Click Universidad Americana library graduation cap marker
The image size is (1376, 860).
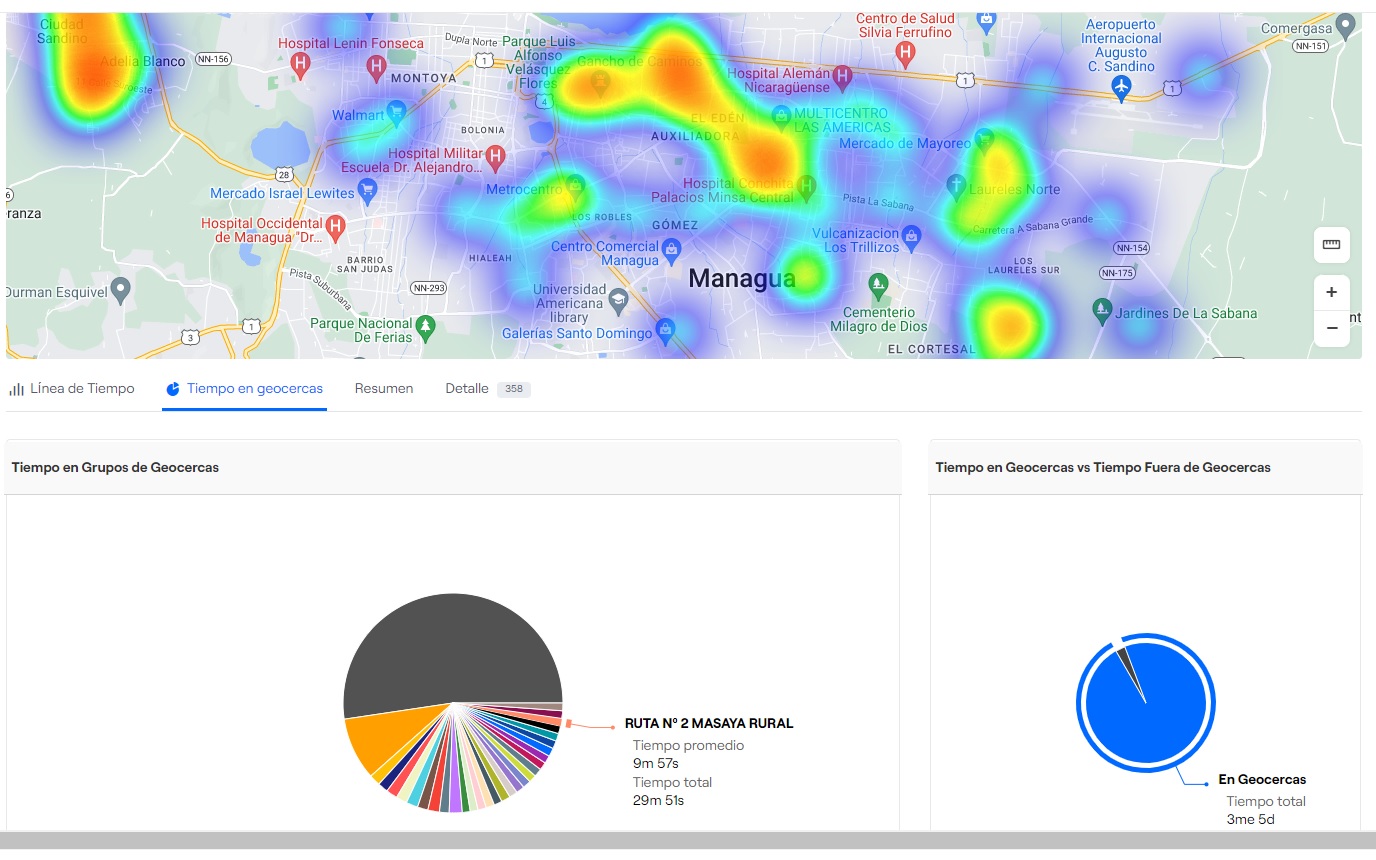619,298
